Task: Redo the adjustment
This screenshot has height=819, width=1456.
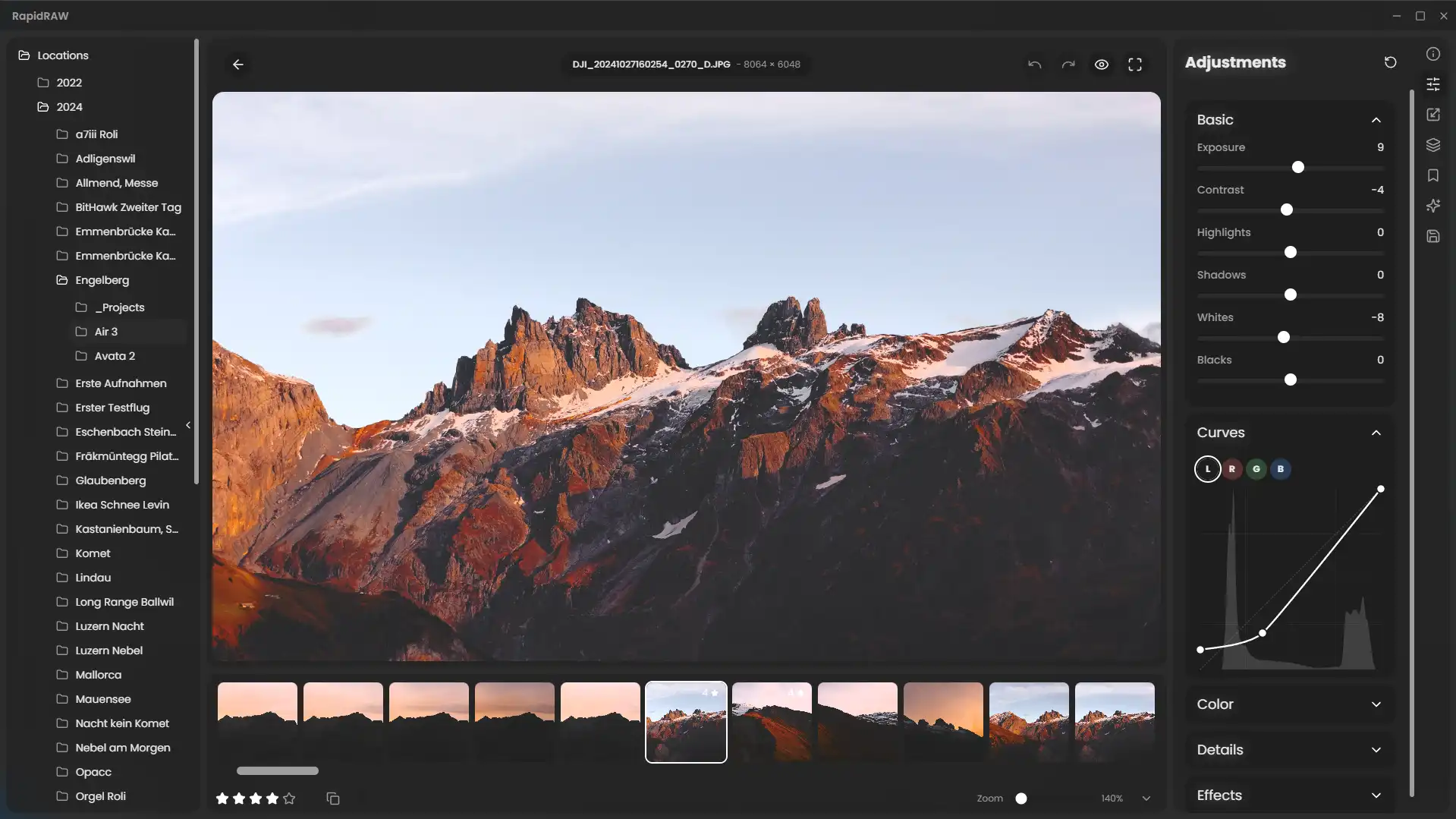Action: [x=1068, y=65]
